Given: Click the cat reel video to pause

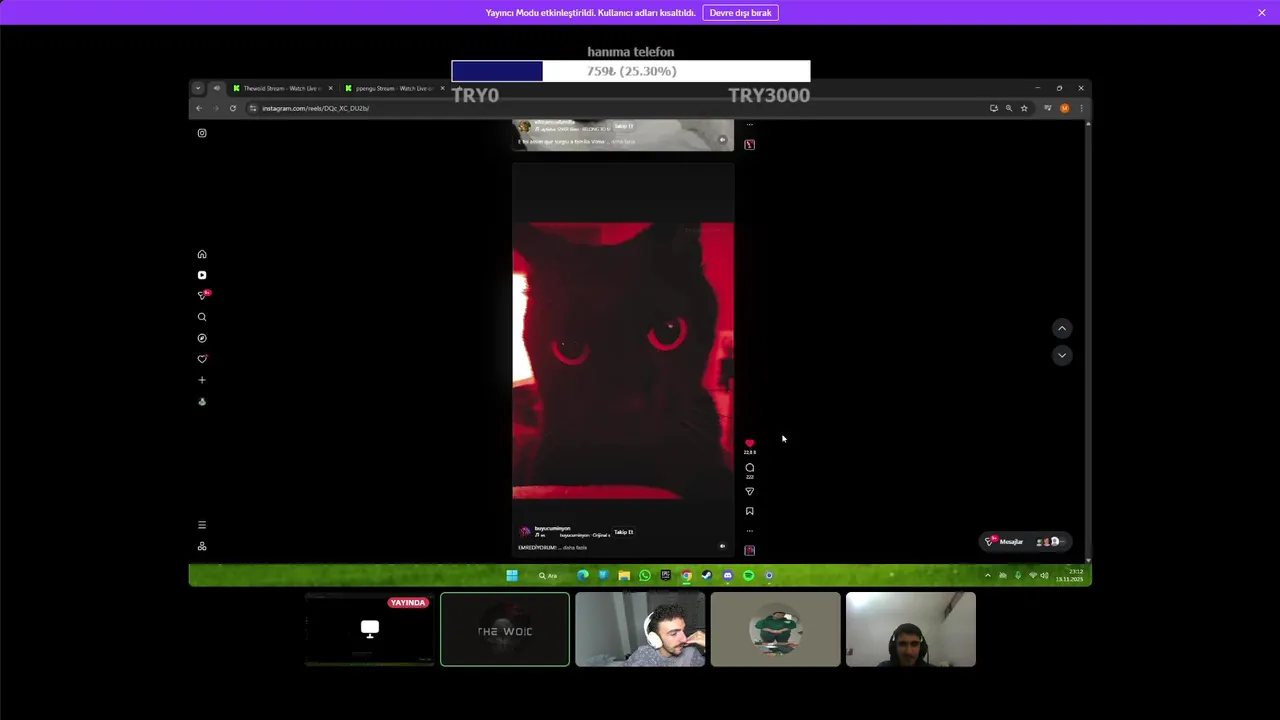Looking at the screenshot, I should tap(623, 360).
